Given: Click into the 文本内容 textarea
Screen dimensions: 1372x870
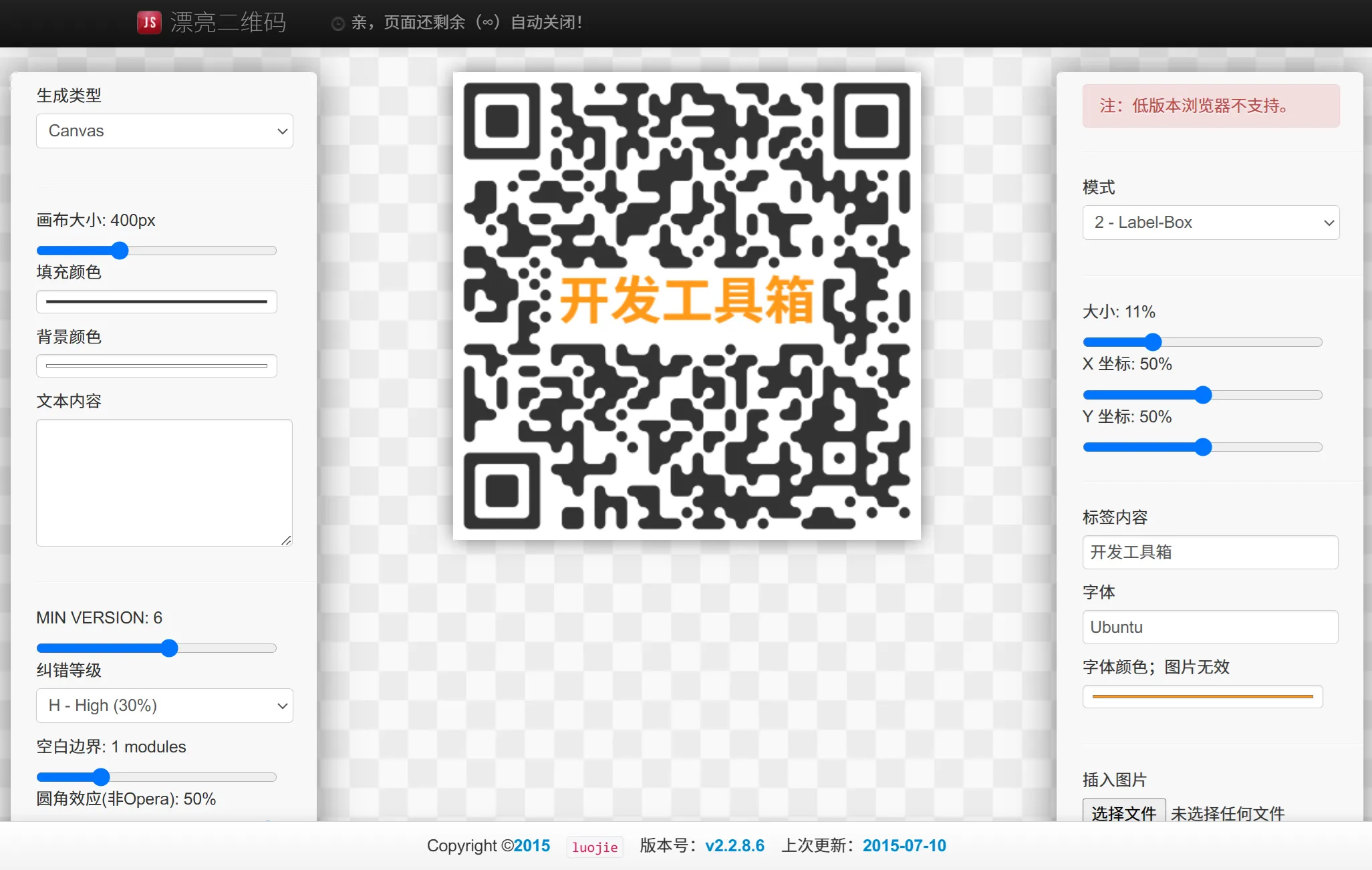Looking at the screenshot, I should (x=164, y=482).
